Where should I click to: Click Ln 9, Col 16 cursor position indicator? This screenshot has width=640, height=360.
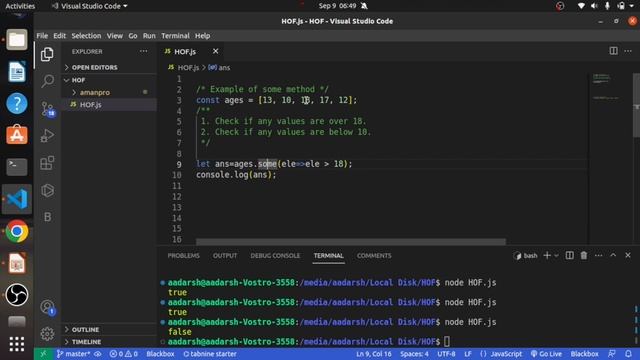click(x=373, y=354)
